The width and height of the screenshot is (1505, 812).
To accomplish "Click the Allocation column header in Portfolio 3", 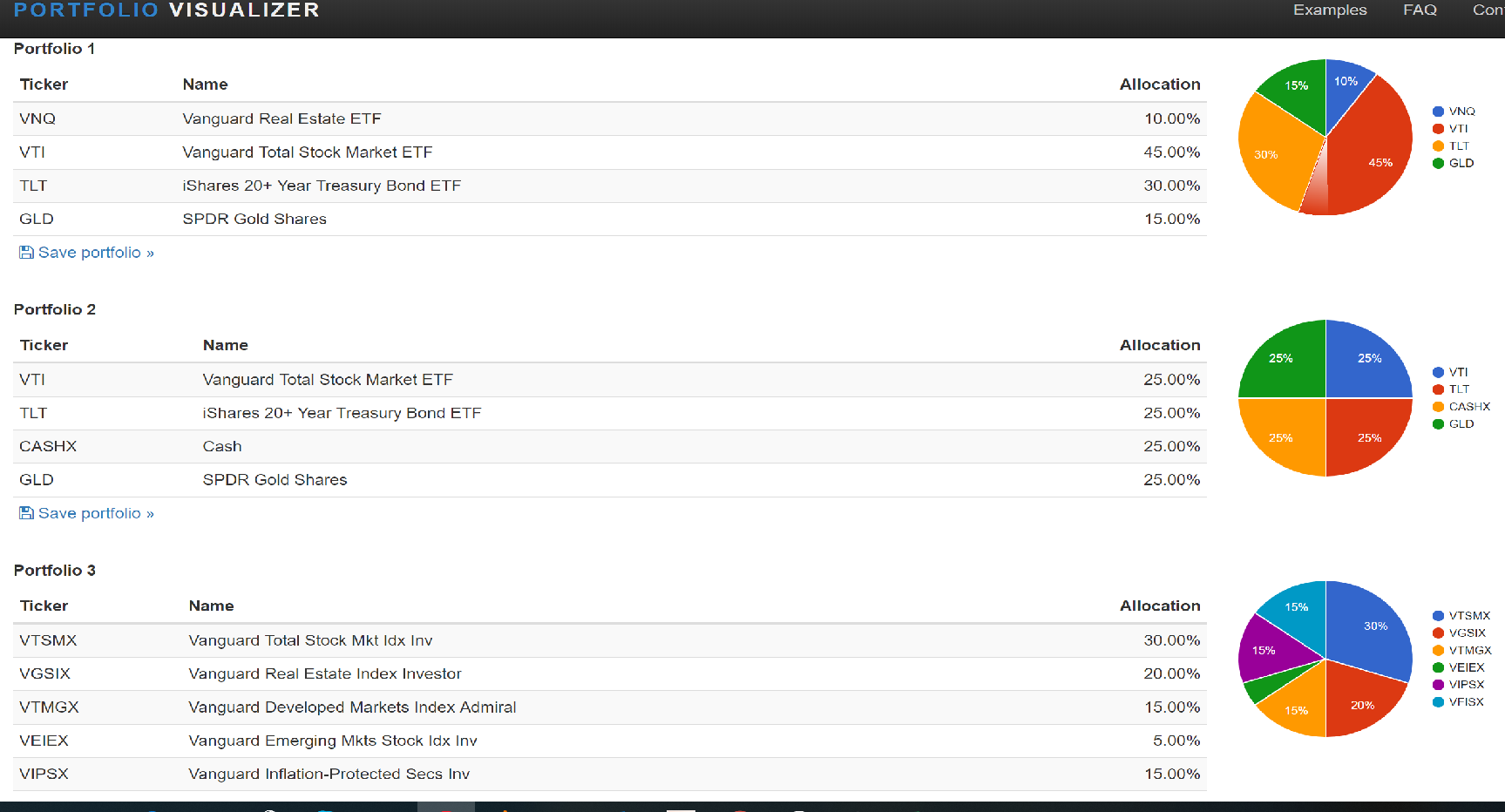I will click(x=1159, y=606).
